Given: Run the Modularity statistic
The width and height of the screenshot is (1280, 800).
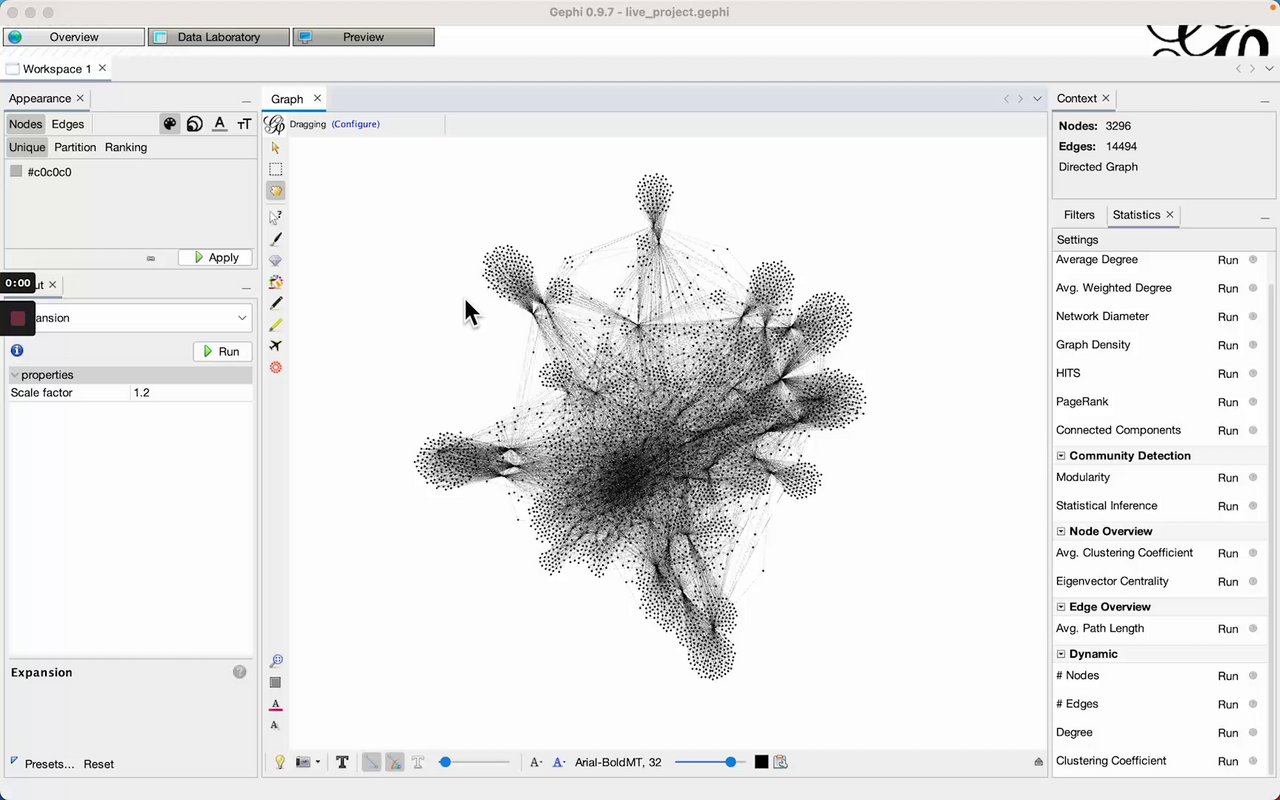Looking at the screenshot, I should [1227, 478].
